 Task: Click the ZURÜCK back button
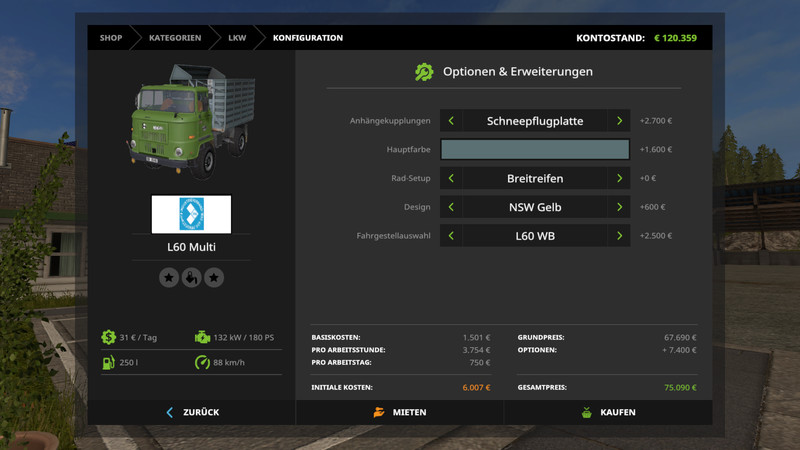[x=191, y=412]
